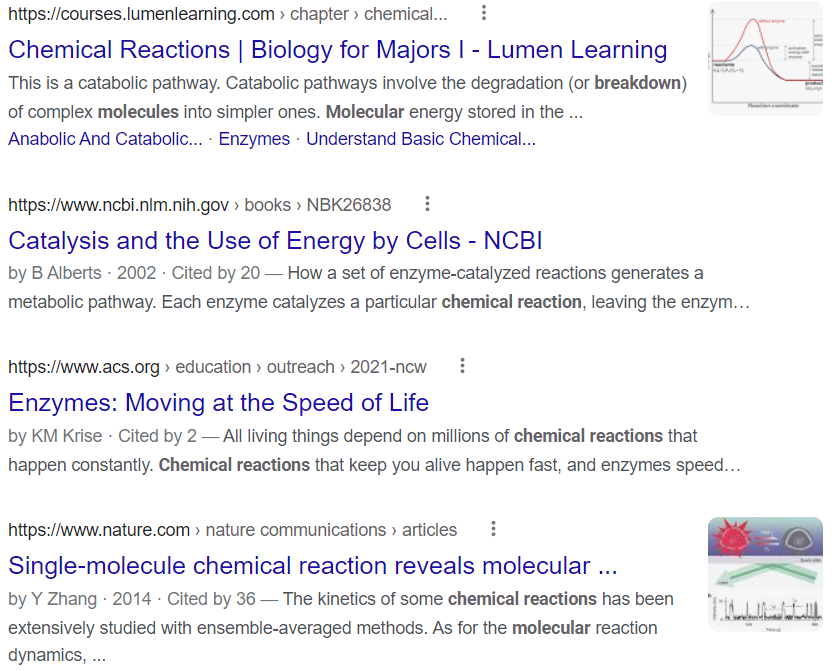Click the reaction energy diagram thumbnail

click(765, 58)
